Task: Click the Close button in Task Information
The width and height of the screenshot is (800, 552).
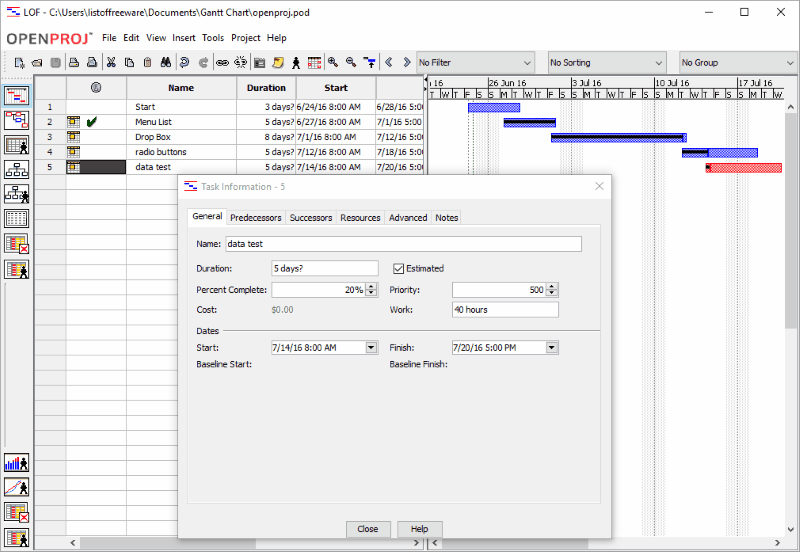Action: tap(368, 529)
